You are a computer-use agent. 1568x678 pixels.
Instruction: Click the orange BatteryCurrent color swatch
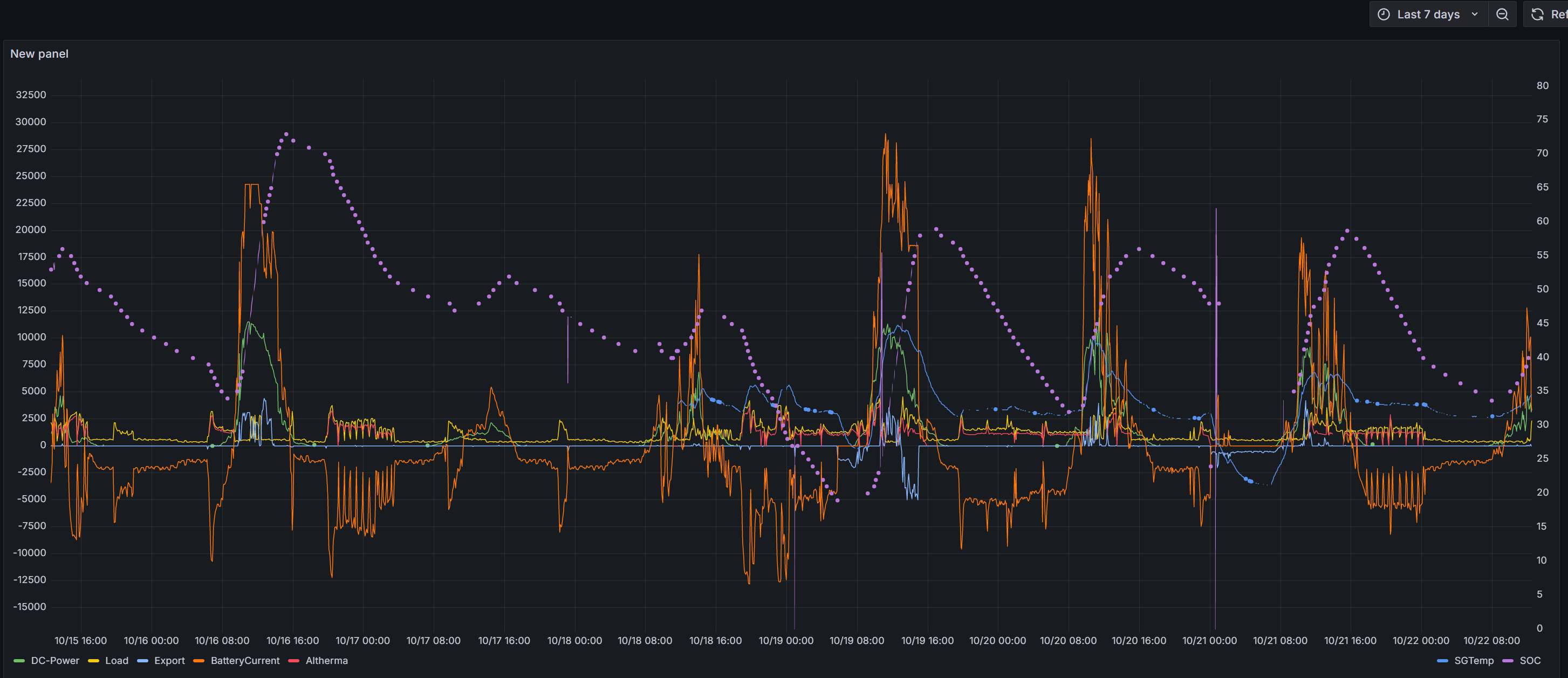coord(198,661)
